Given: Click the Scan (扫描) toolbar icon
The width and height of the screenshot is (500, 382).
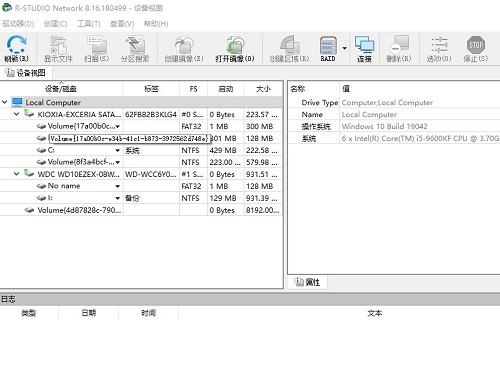Looking at the screenshot, I should 97,45.
